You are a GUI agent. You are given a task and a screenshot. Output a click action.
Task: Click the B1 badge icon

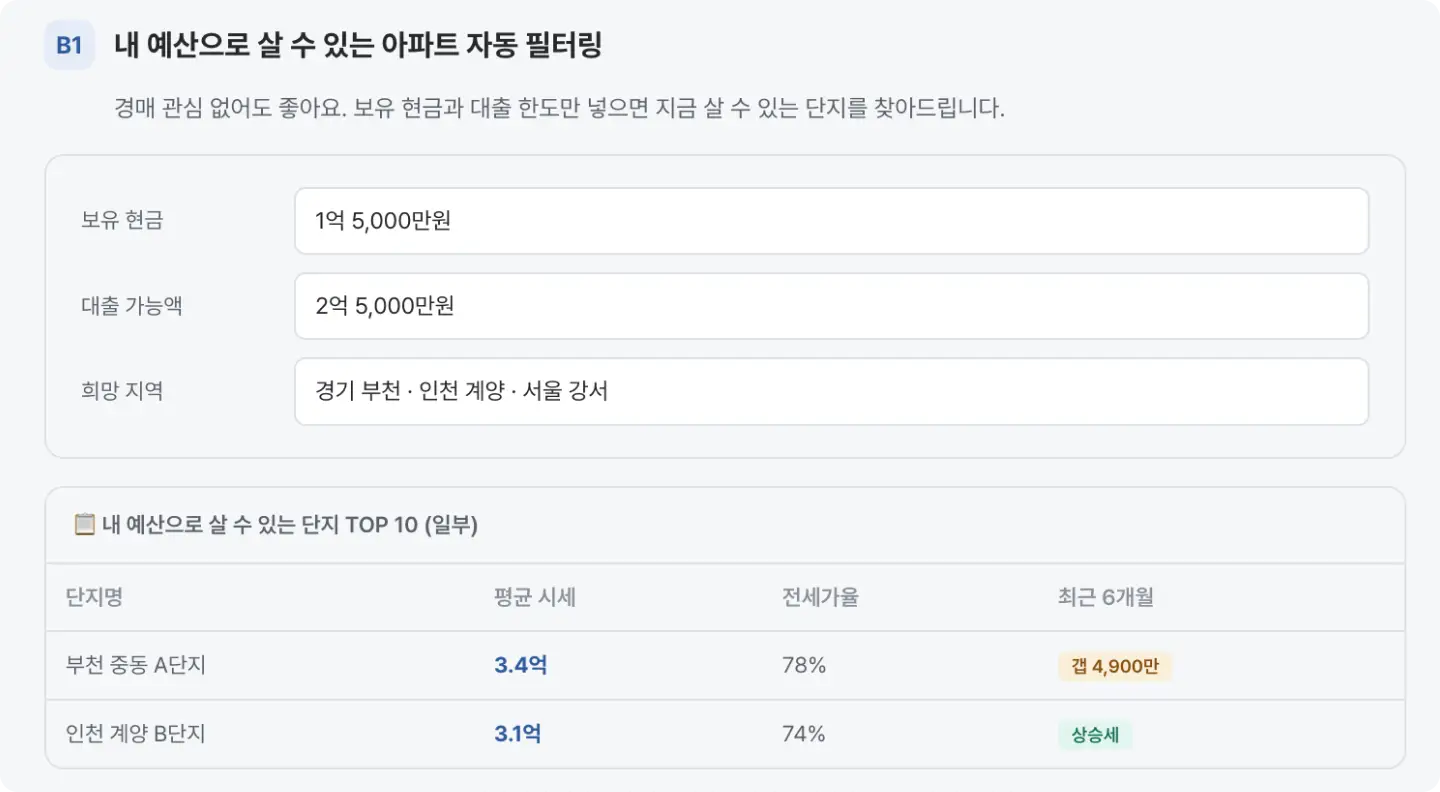coord(69,46)
